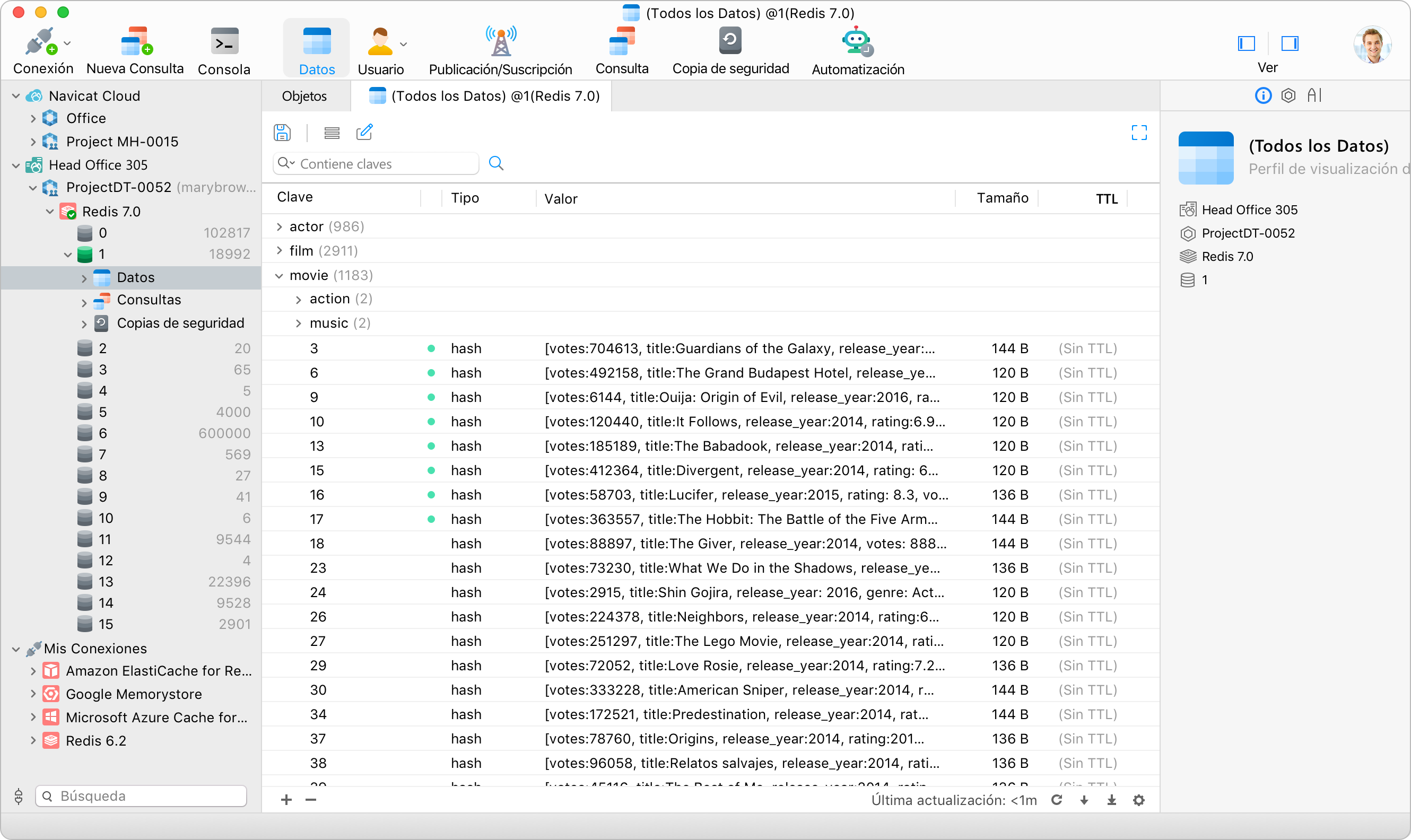Load all rows with download arrow
Image resolution: width=1411 pixels, height=840 pixels.
click(1111, 799)
